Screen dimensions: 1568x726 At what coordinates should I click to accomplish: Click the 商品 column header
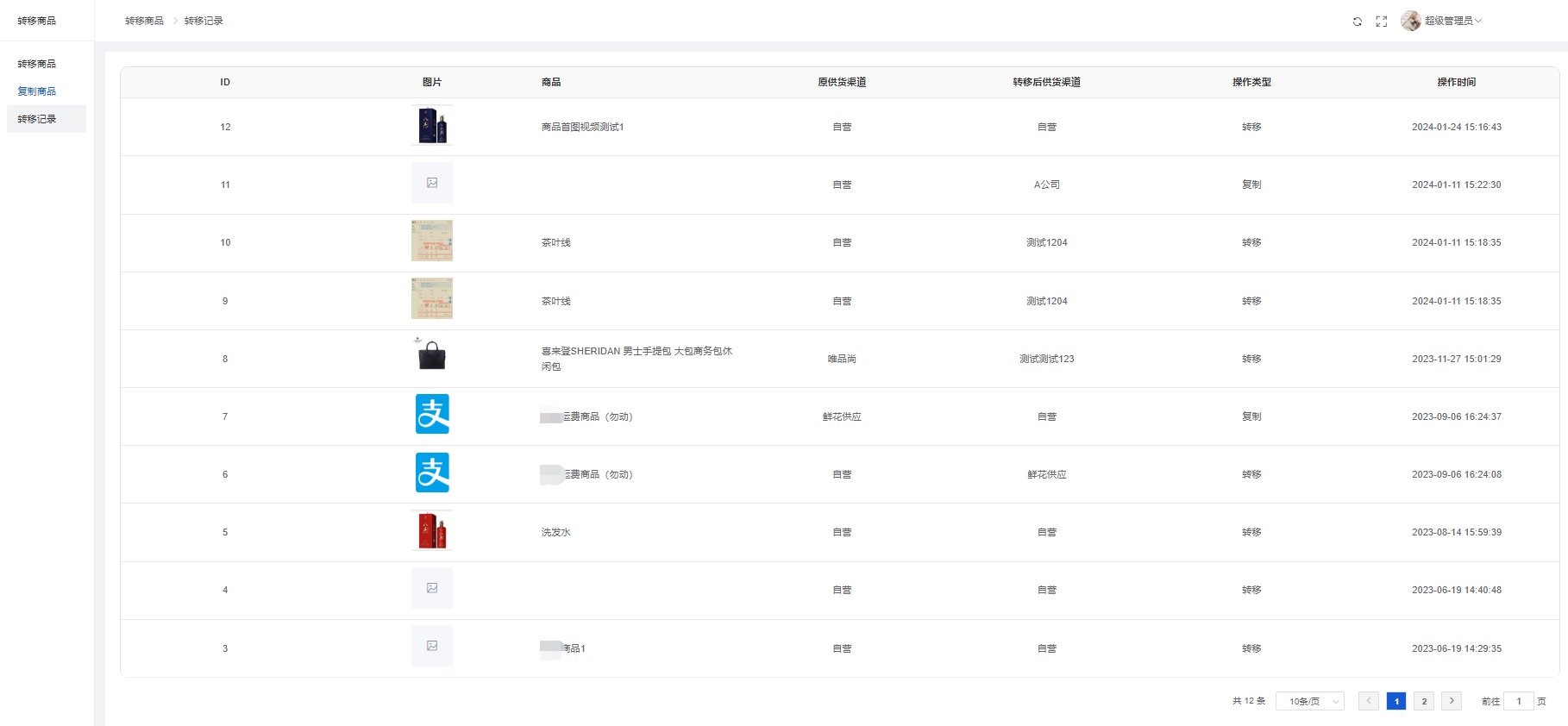coord(551,83)
